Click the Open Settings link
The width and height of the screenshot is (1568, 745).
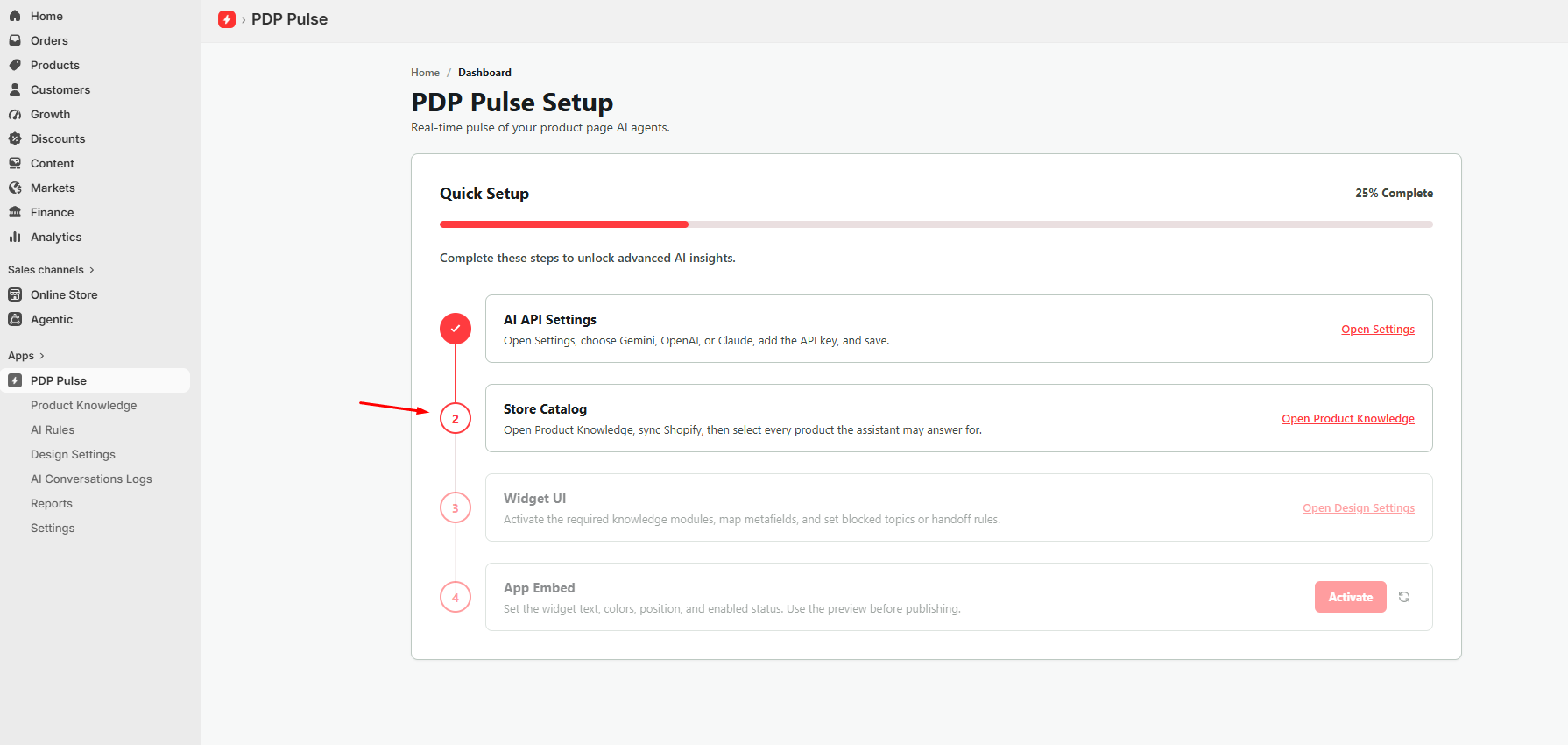(x=1378, y=330)
